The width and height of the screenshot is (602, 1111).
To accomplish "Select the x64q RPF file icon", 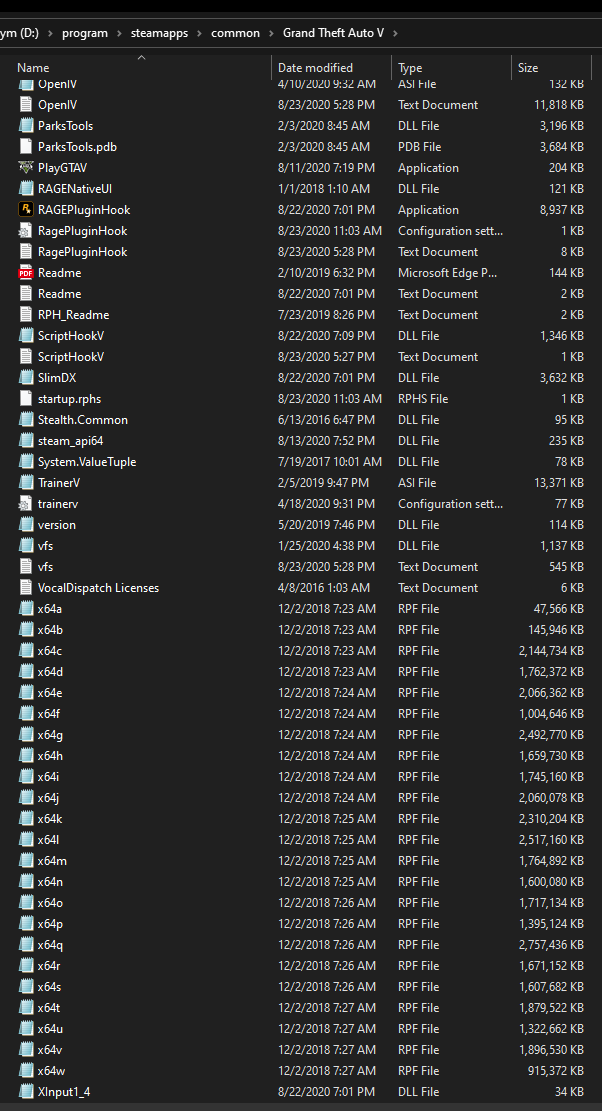I will pyautogui.click(x=25, y=945).
